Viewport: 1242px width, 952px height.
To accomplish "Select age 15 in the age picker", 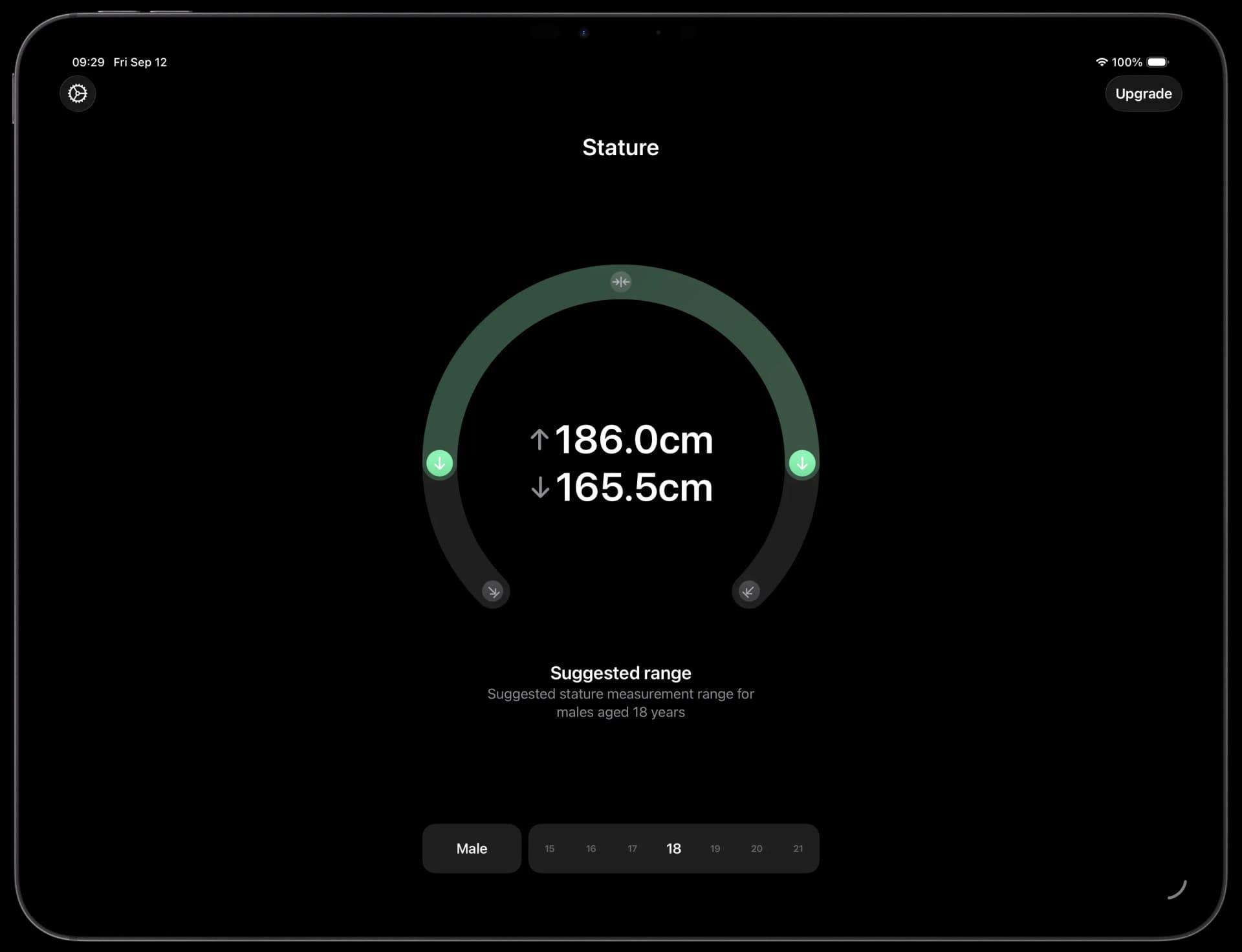I will 549,849.
